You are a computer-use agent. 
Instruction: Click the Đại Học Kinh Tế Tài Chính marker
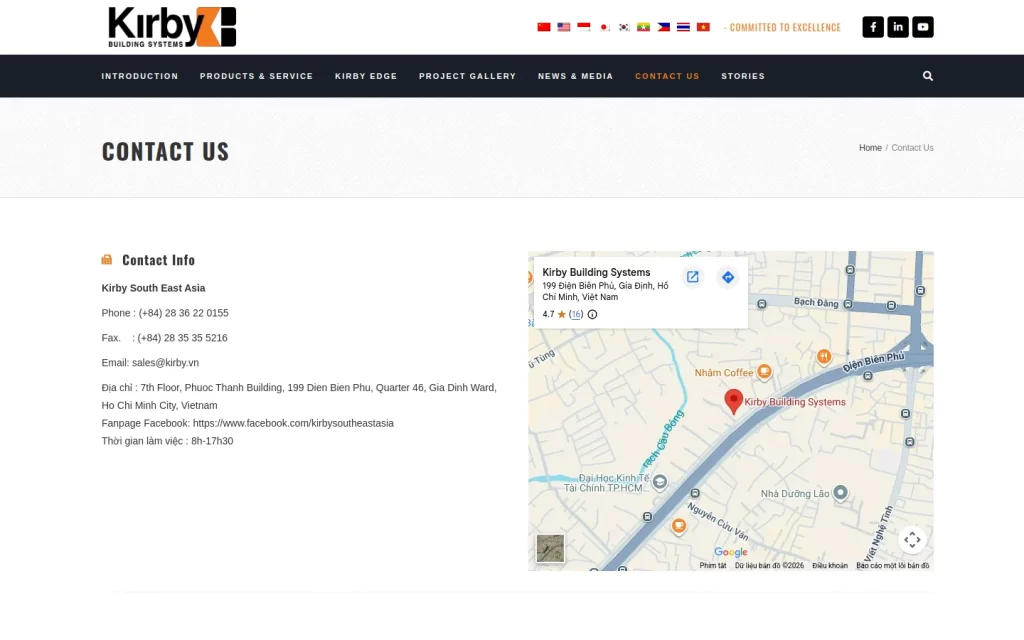tap(660, 482)
